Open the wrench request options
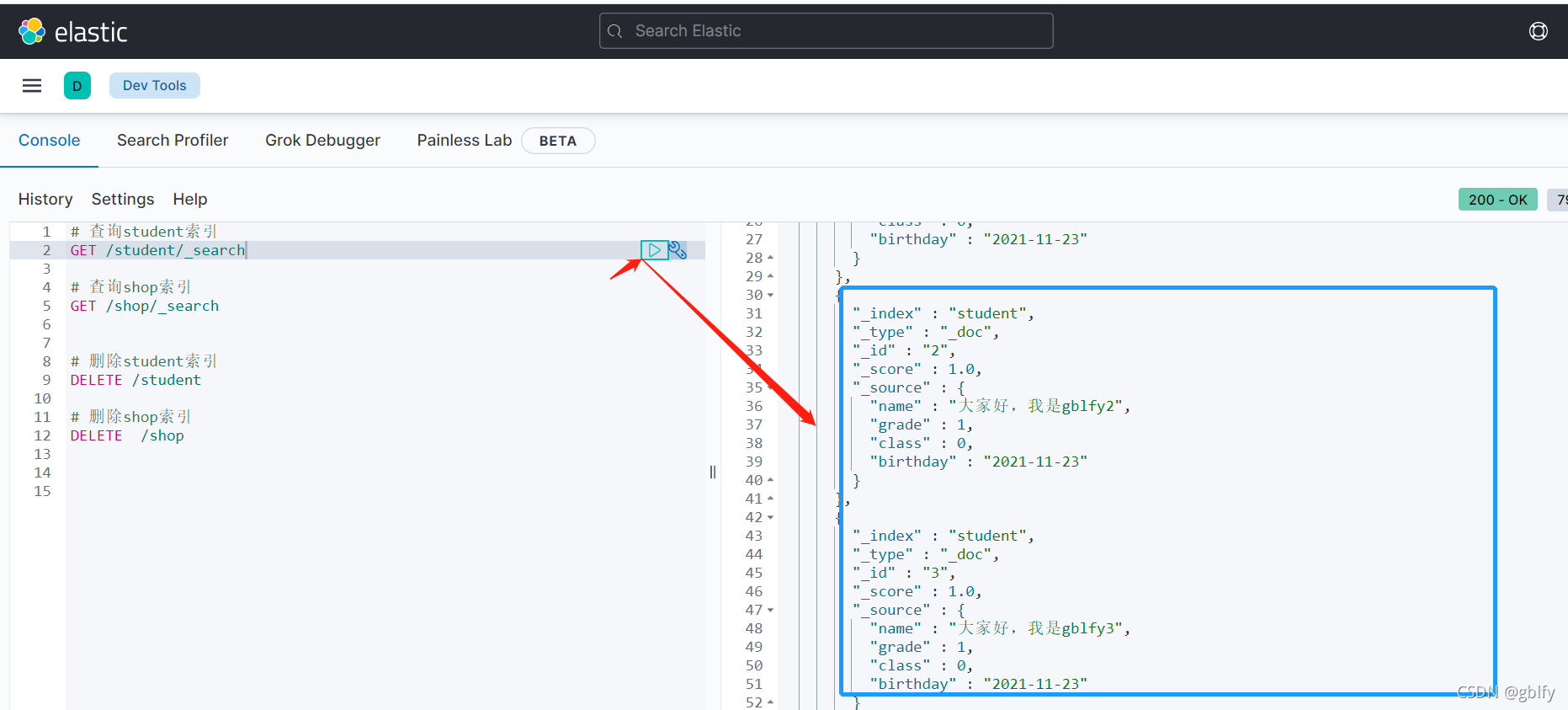 click(678, 250)
